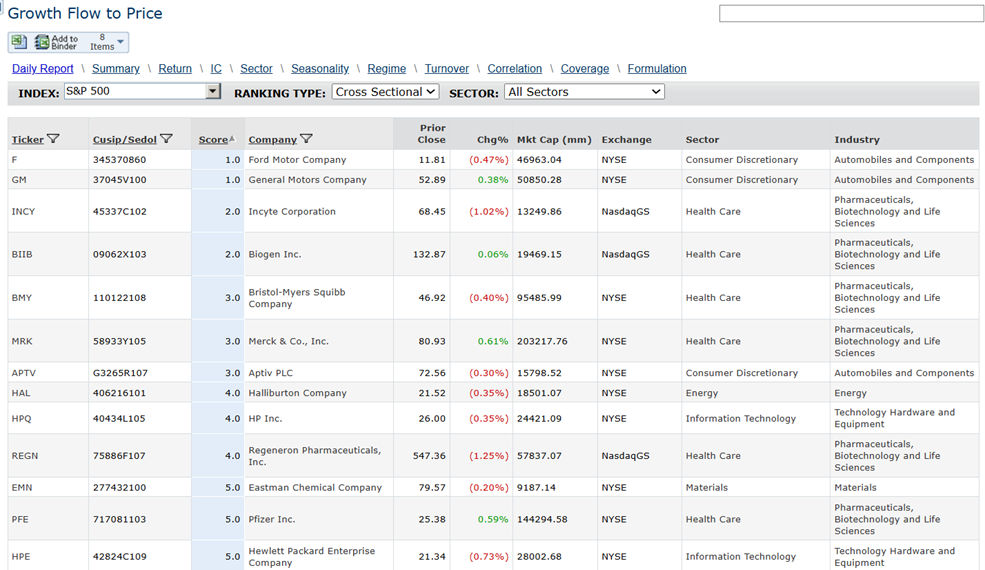Filter the Cusip/Sedol column funnel icon

click(166, 139)
